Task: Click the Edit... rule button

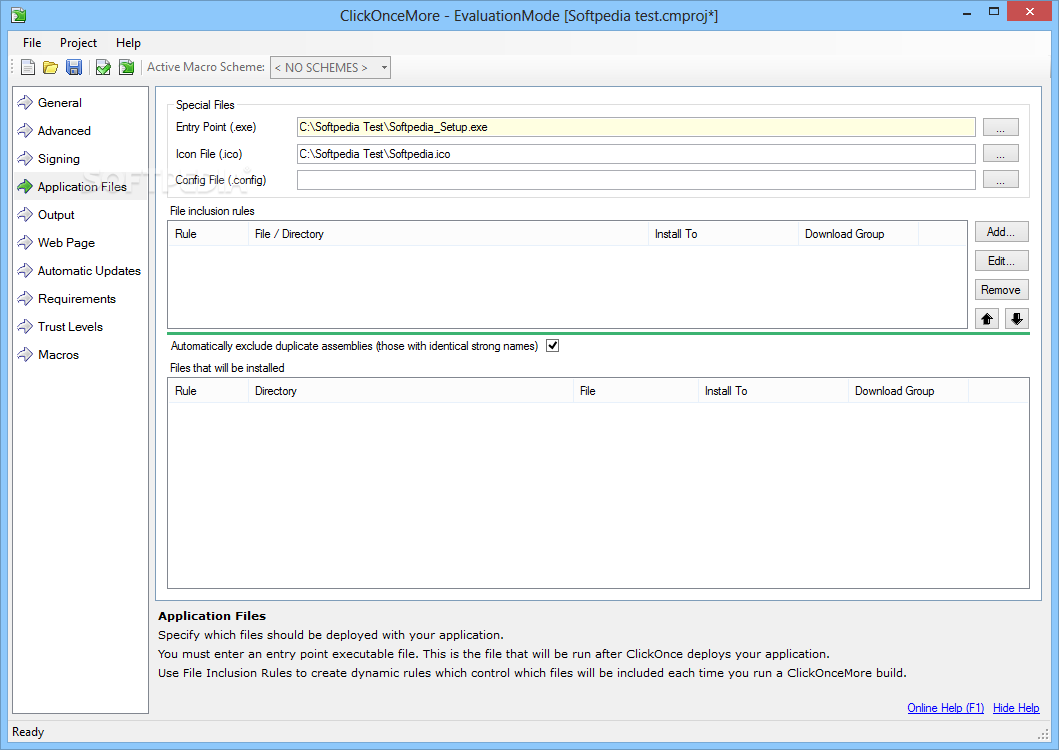Action: click(1001, 261)
